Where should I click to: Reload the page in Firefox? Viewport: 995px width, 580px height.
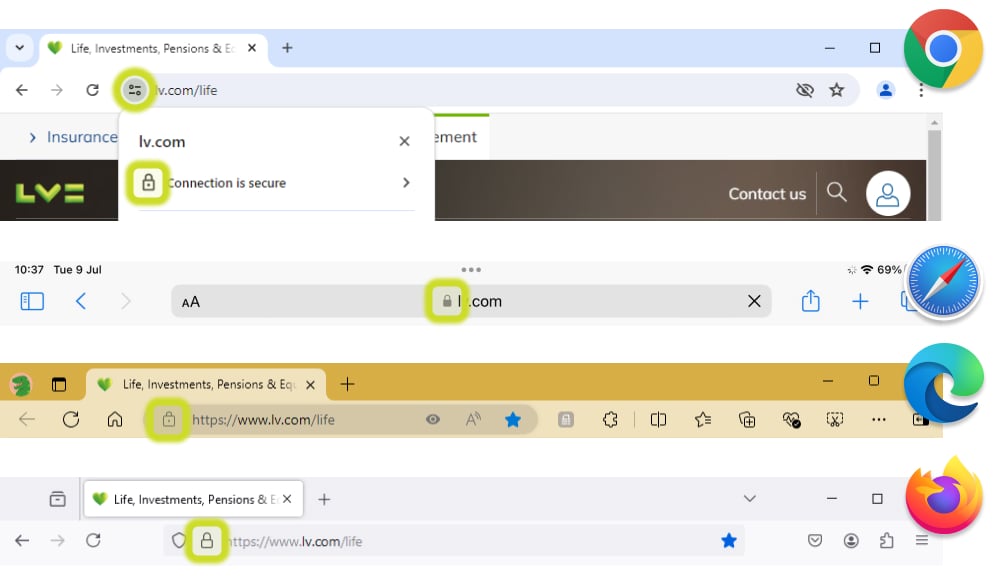pyautogui.click(x=93, y=541)
